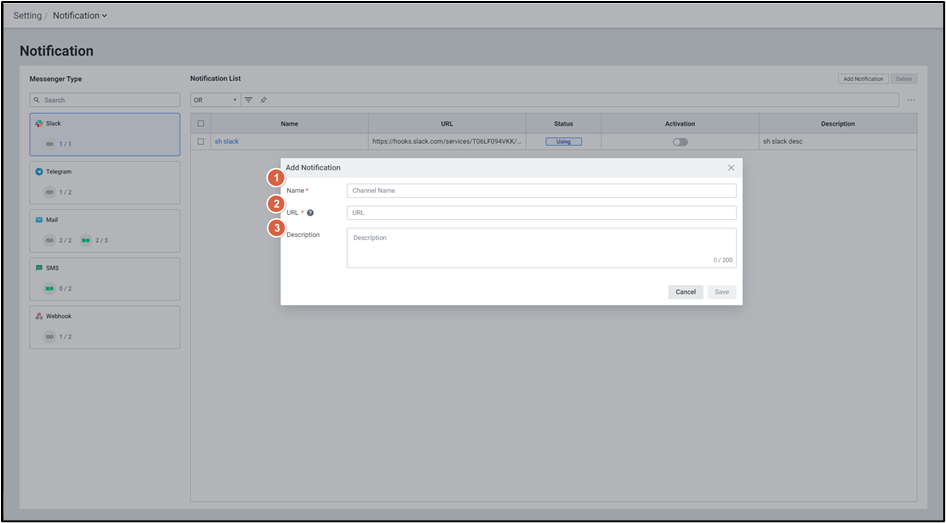Click the search magnifier icon
Viewport: 946px width, 523px height.
coord(37,100)
